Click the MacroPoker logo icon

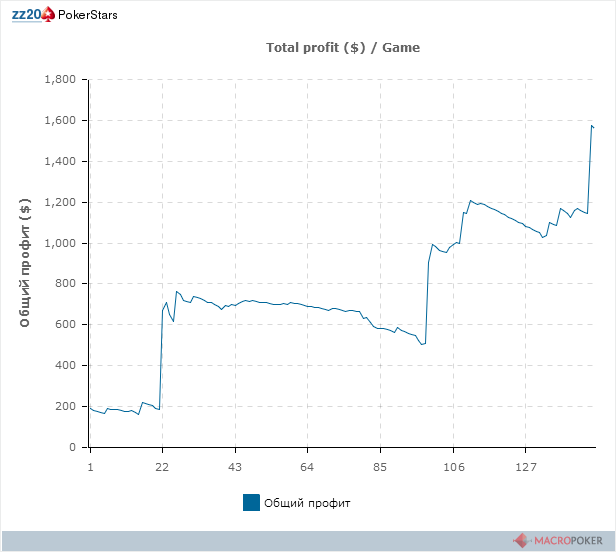click(x=521, y=541)
